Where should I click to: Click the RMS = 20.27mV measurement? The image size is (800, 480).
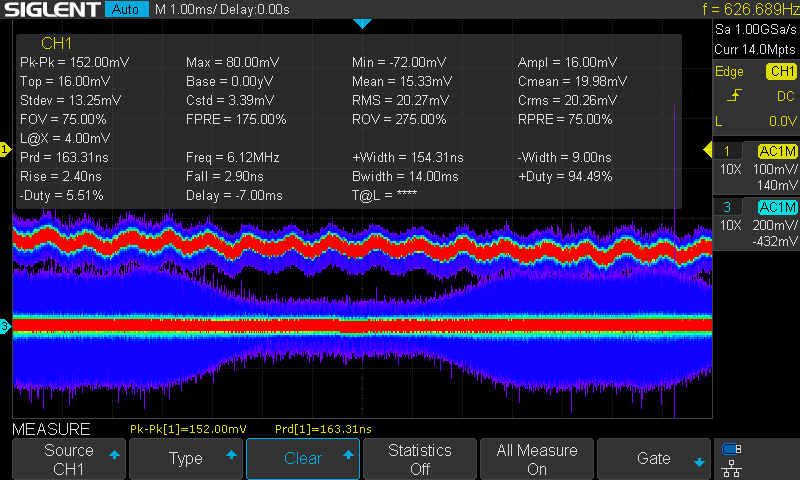pyautogui.click(x=401, y=100)
